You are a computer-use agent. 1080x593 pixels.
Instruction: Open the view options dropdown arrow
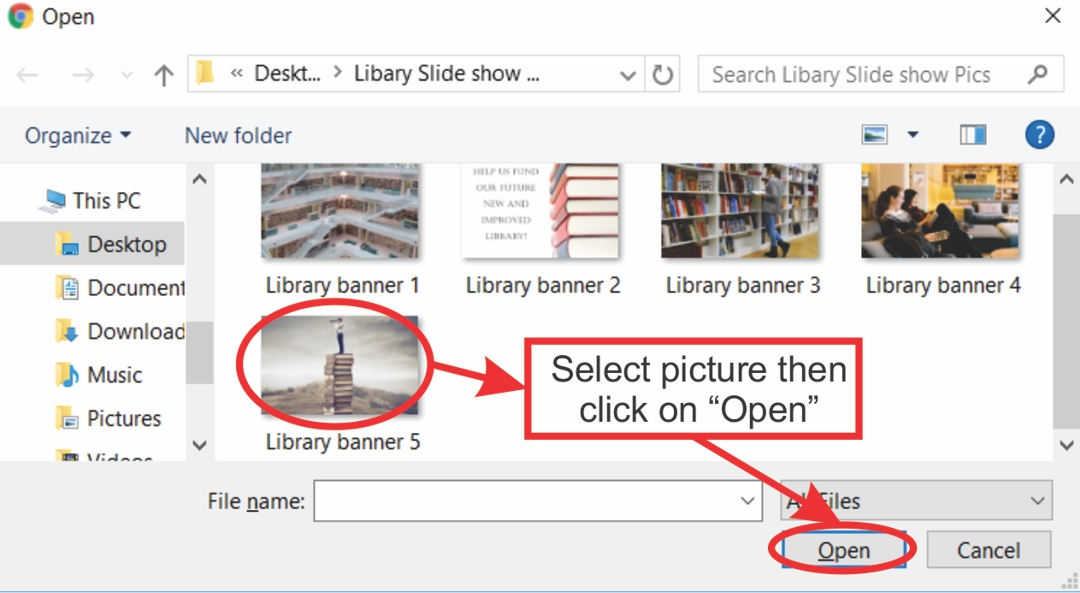pos(913,134)
